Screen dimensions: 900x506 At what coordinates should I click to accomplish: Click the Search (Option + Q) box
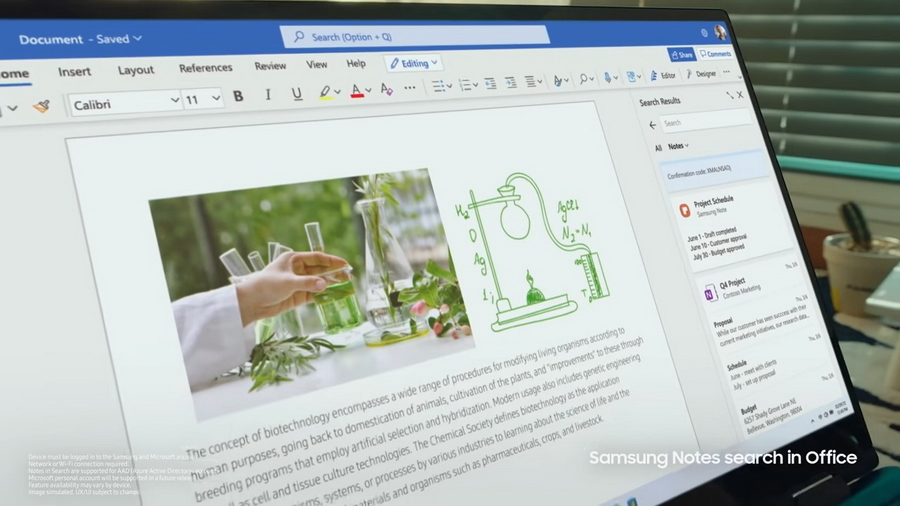(414, 36)
